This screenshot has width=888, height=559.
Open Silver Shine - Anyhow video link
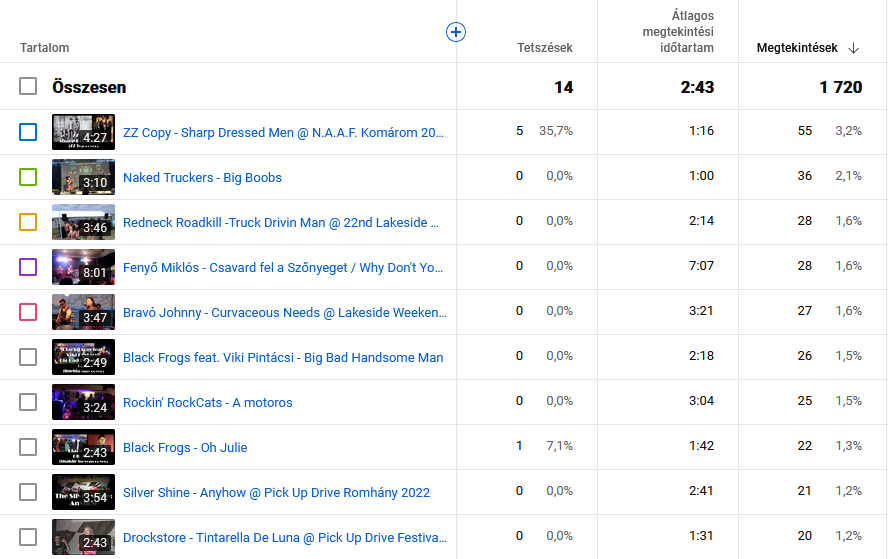(x=276, y=492)
